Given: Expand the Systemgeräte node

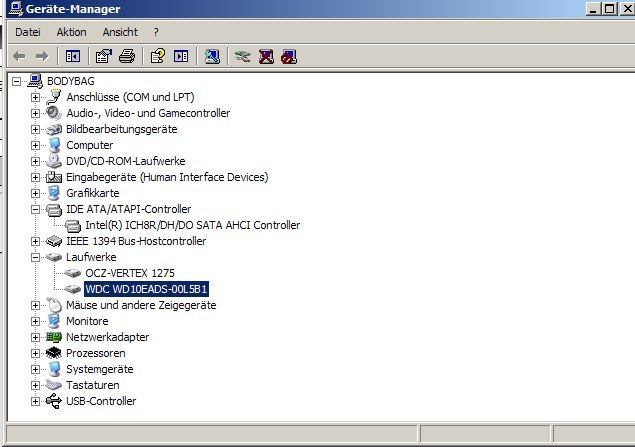Looking at the screenshot, I should coord(35,369).
